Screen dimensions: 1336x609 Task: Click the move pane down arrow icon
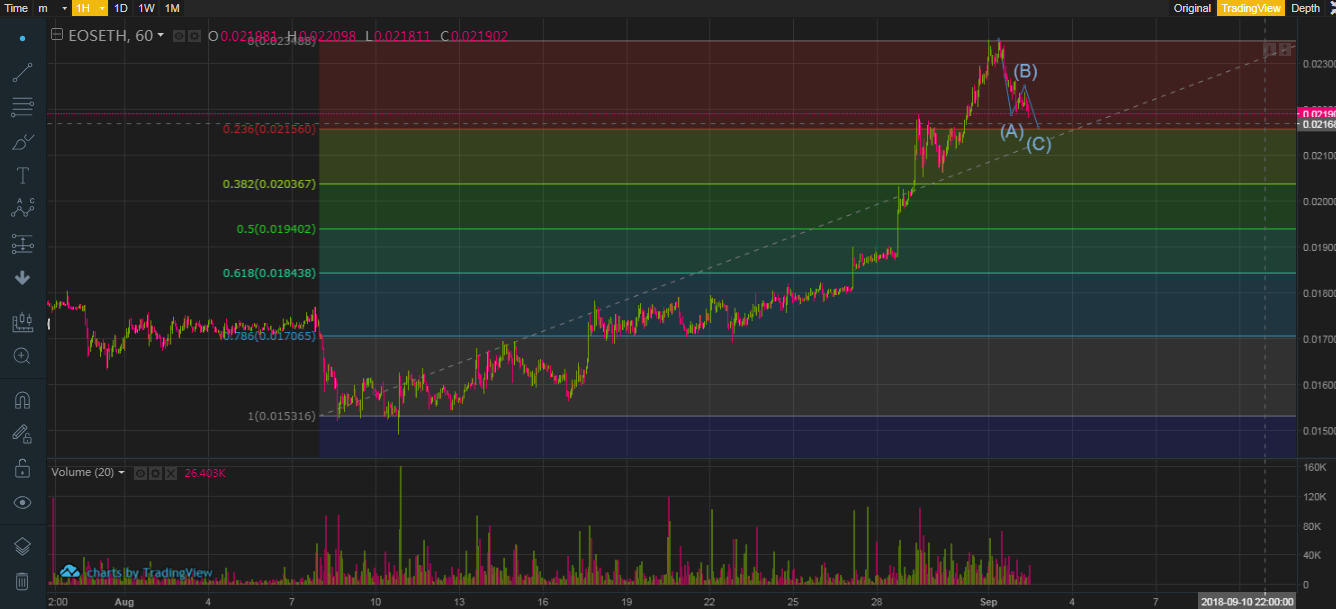pos(1268,49)
